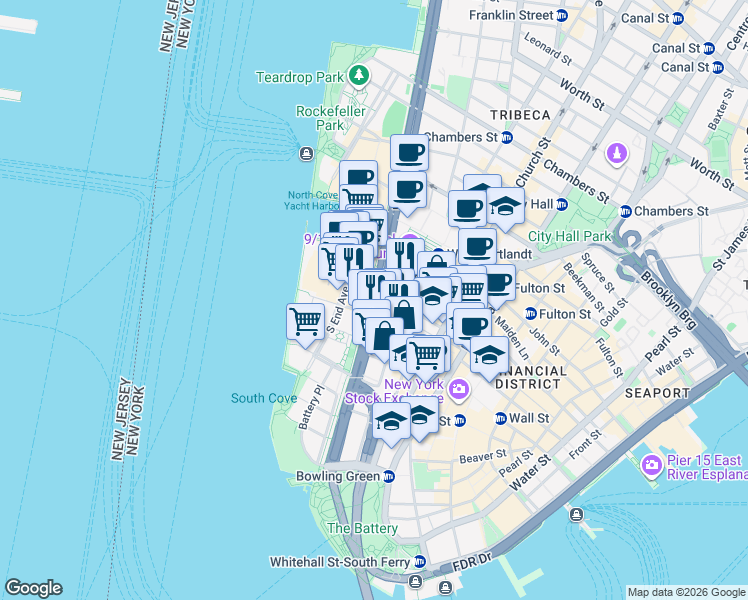The height and width of the screenshot is (600, 748).
Task: Select the City Hall subway station icon
Action: point(562,205)
